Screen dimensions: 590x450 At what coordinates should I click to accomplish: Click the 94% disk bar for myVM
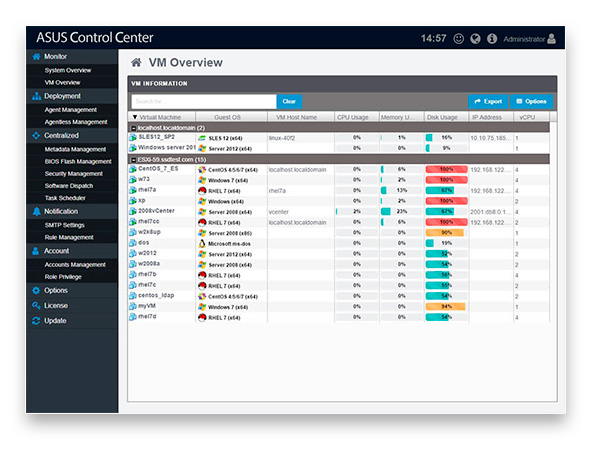point(446,307)
